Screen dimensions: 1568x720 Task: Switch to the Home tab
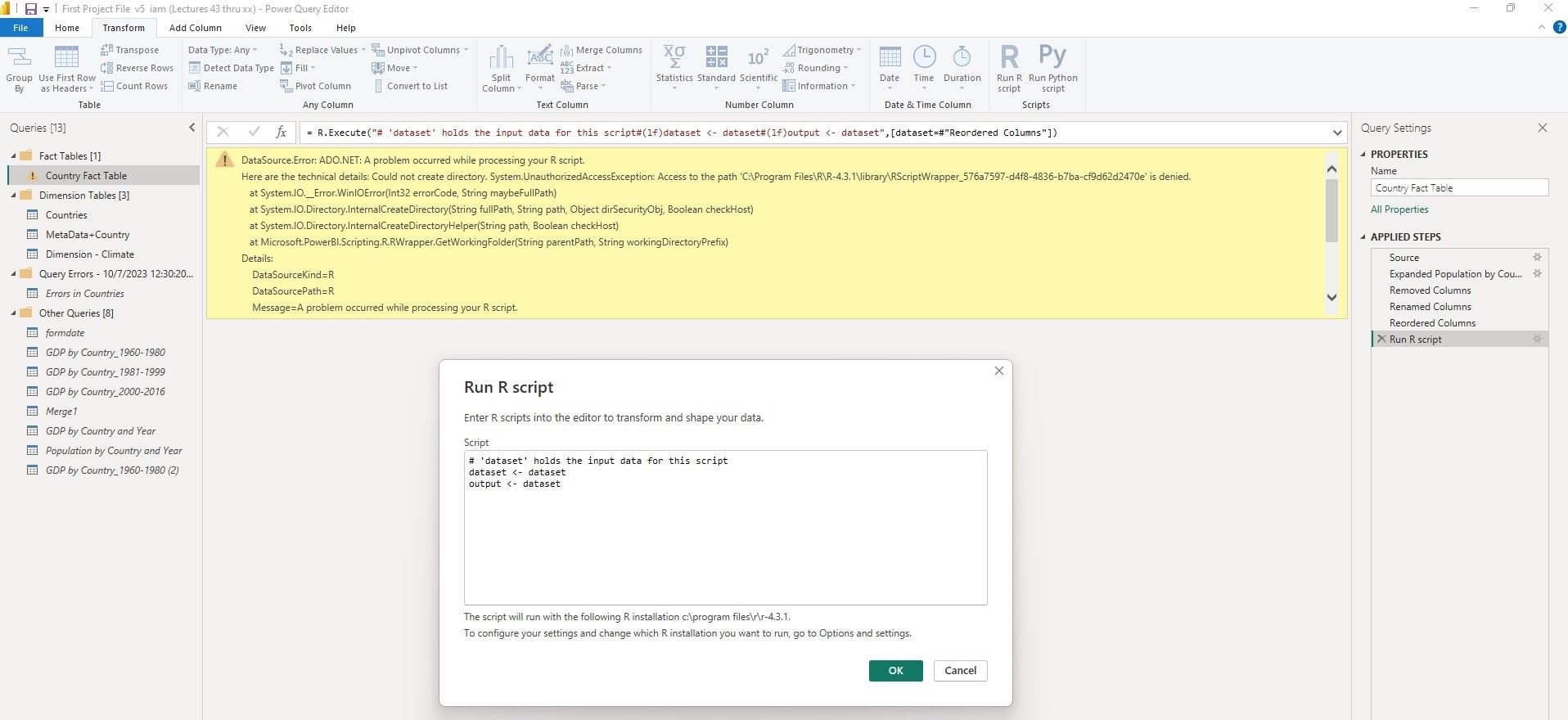pos(67,28)
